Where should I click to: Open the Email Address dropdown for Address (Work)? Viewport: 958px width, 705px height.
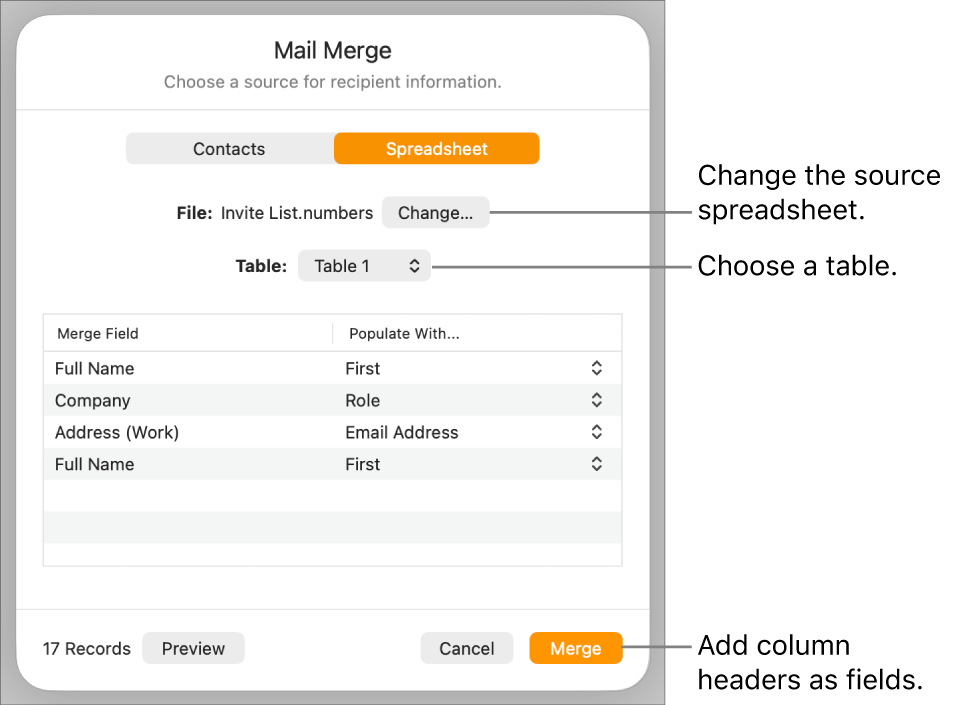(595, 432)
